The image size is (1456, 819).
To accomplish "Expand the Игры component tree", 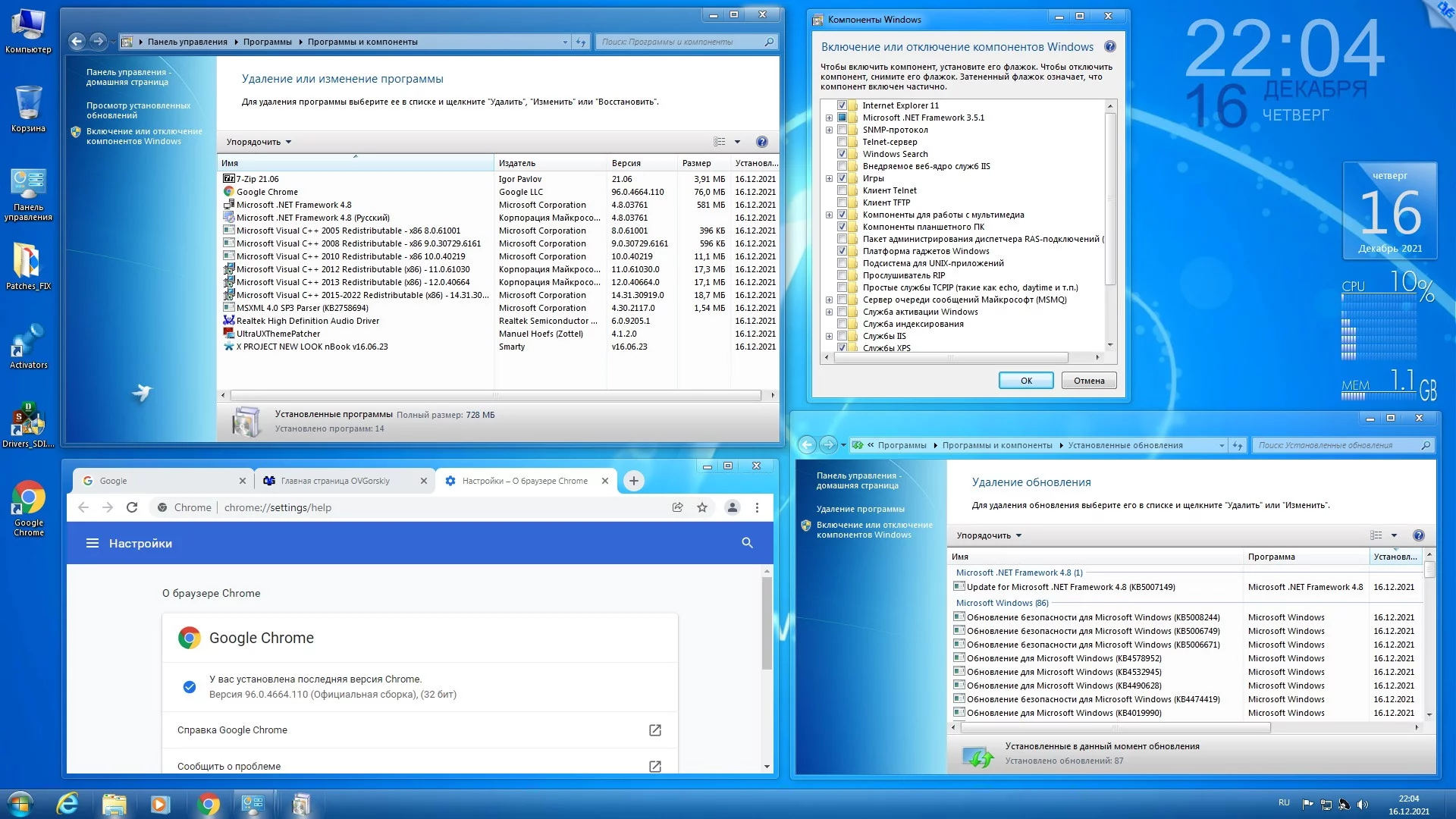I will click(x=829, y=178).
